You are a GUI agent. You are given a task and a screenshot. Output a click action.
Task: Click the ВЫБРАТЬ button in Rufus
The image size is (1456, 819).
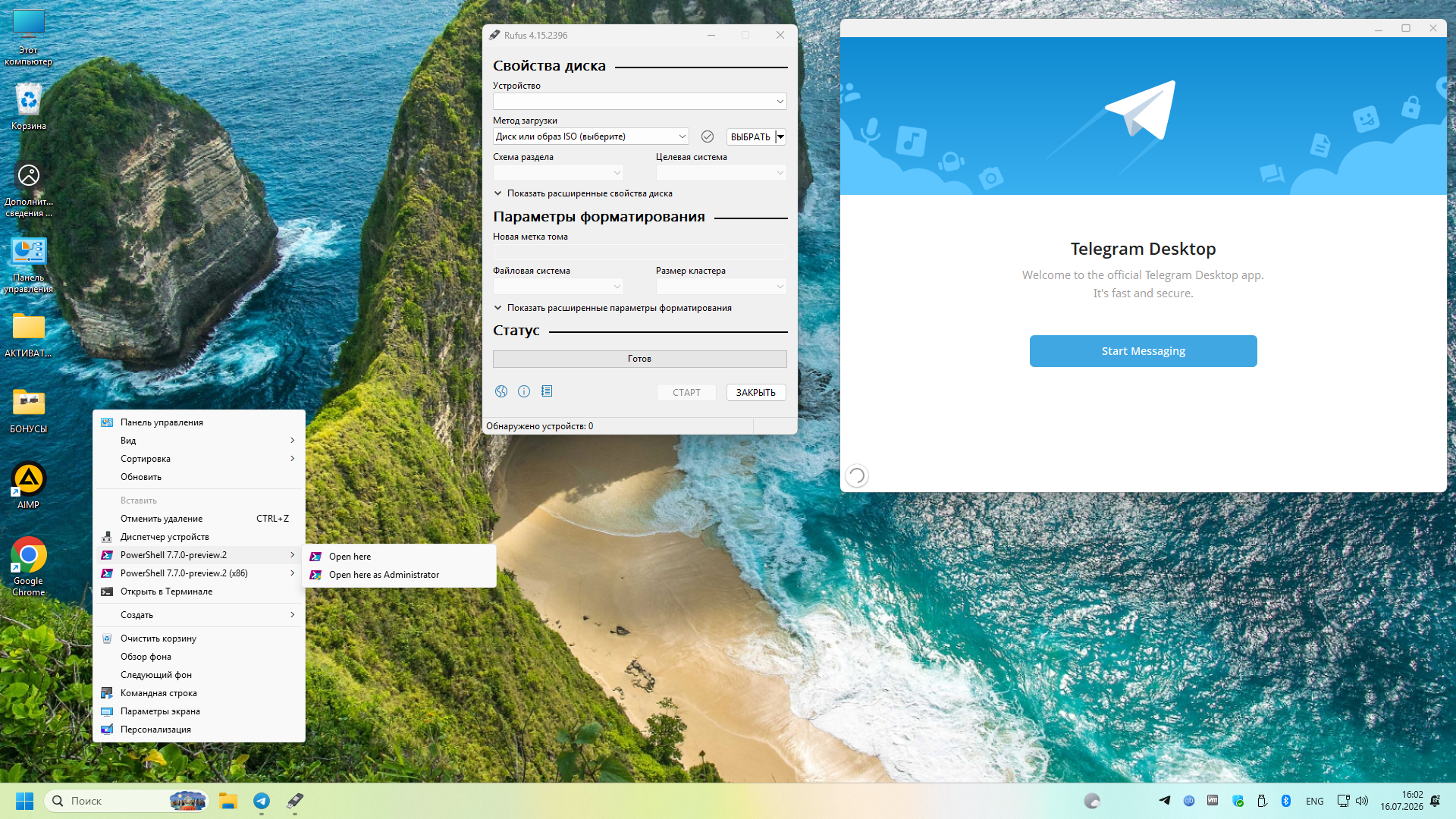(x=751, y=136)
